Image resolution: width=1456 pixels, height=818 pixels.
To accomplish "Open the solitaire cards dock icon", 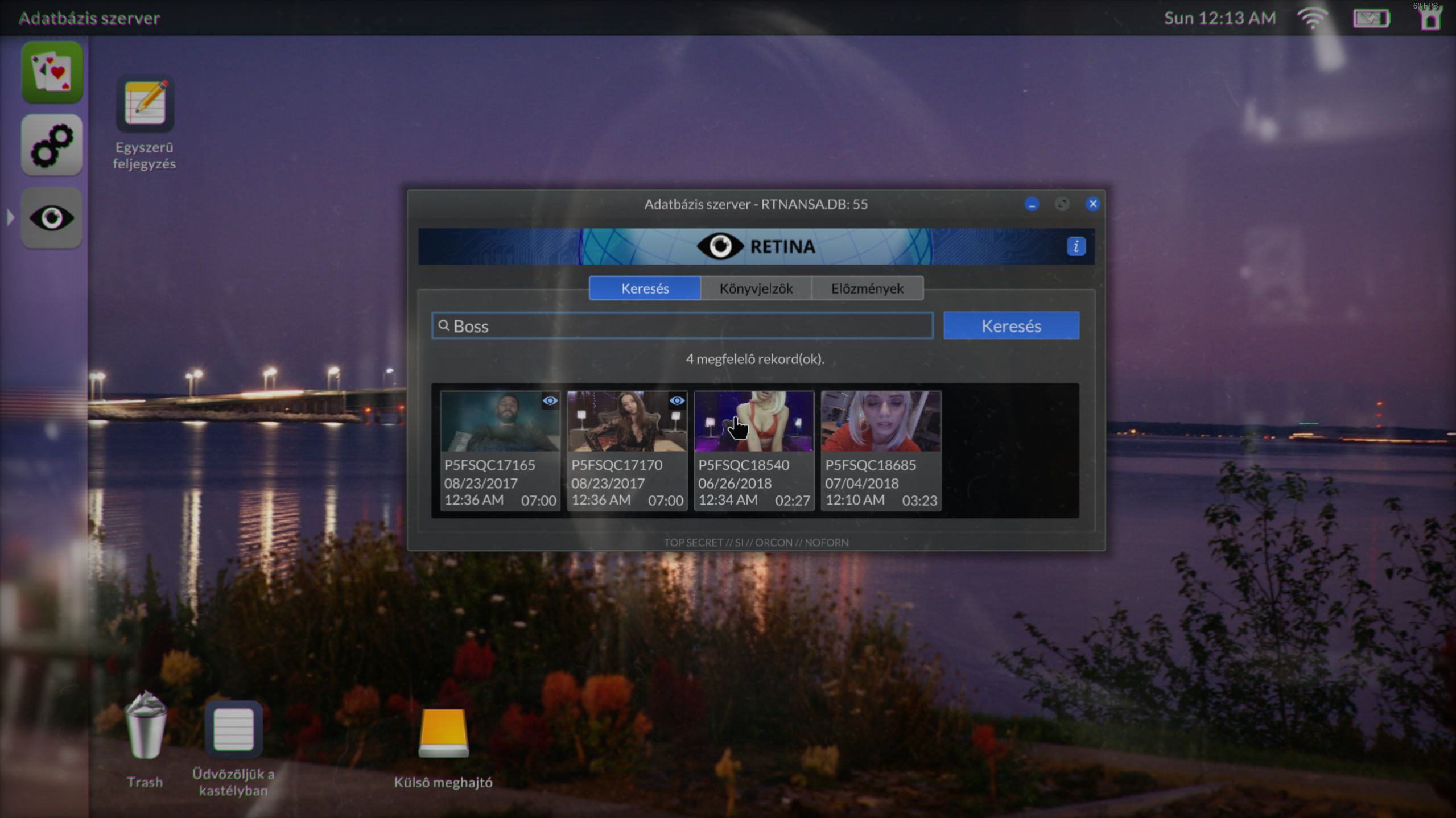I will point(52,73).
